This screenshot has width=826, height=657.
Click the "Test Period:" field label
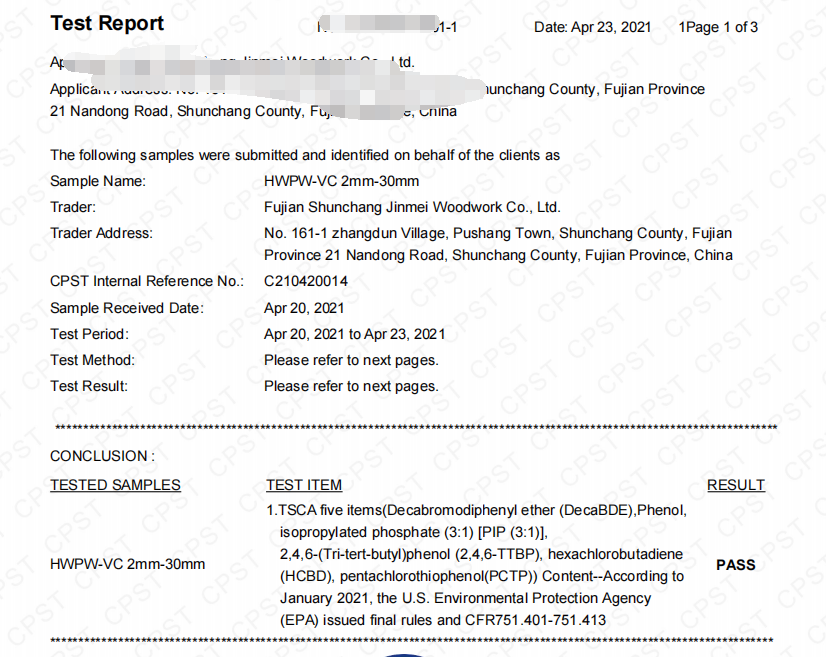89,334
